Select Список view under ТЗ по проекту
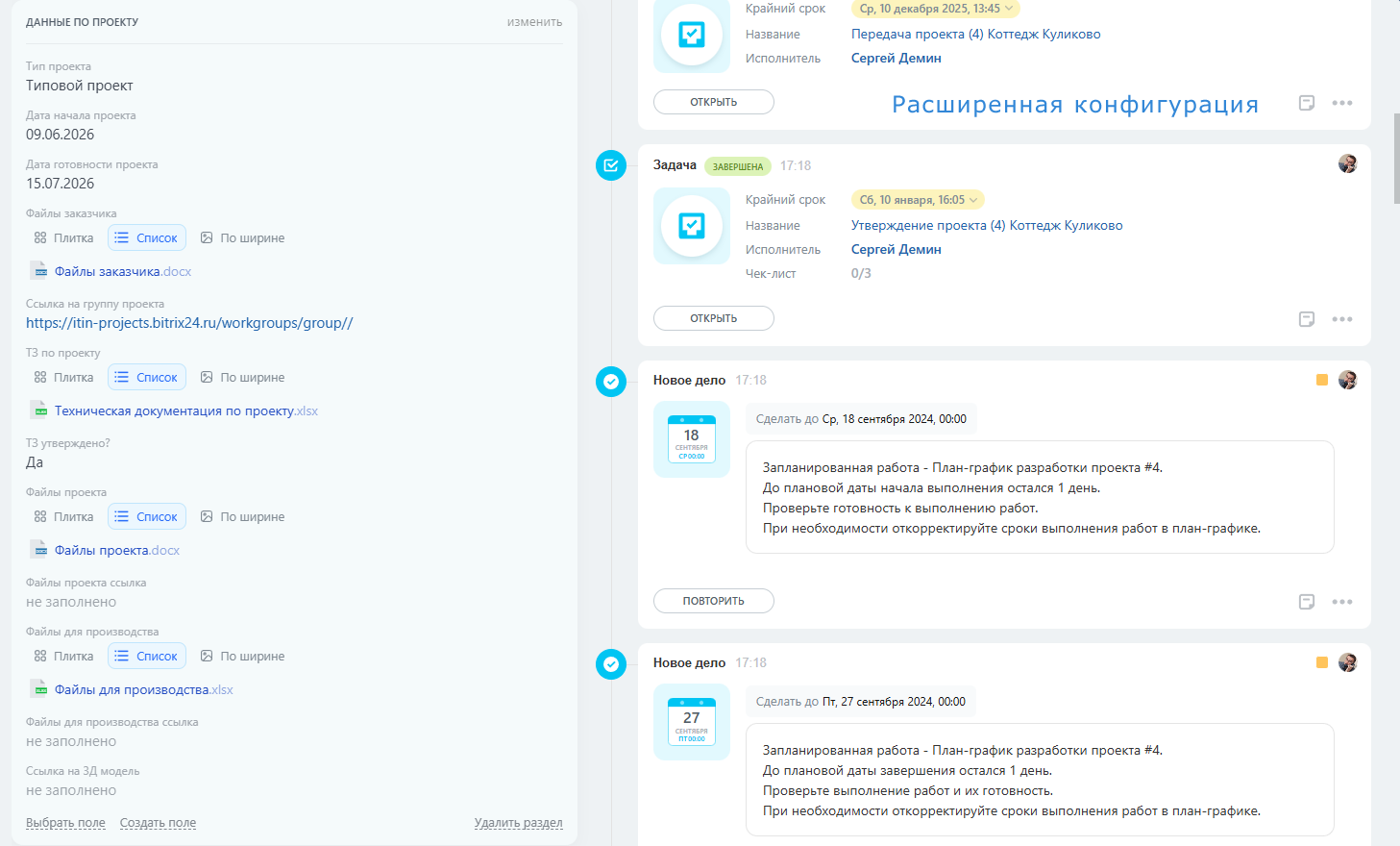Viewport: 1400px width, 846px height. (147, 377)
